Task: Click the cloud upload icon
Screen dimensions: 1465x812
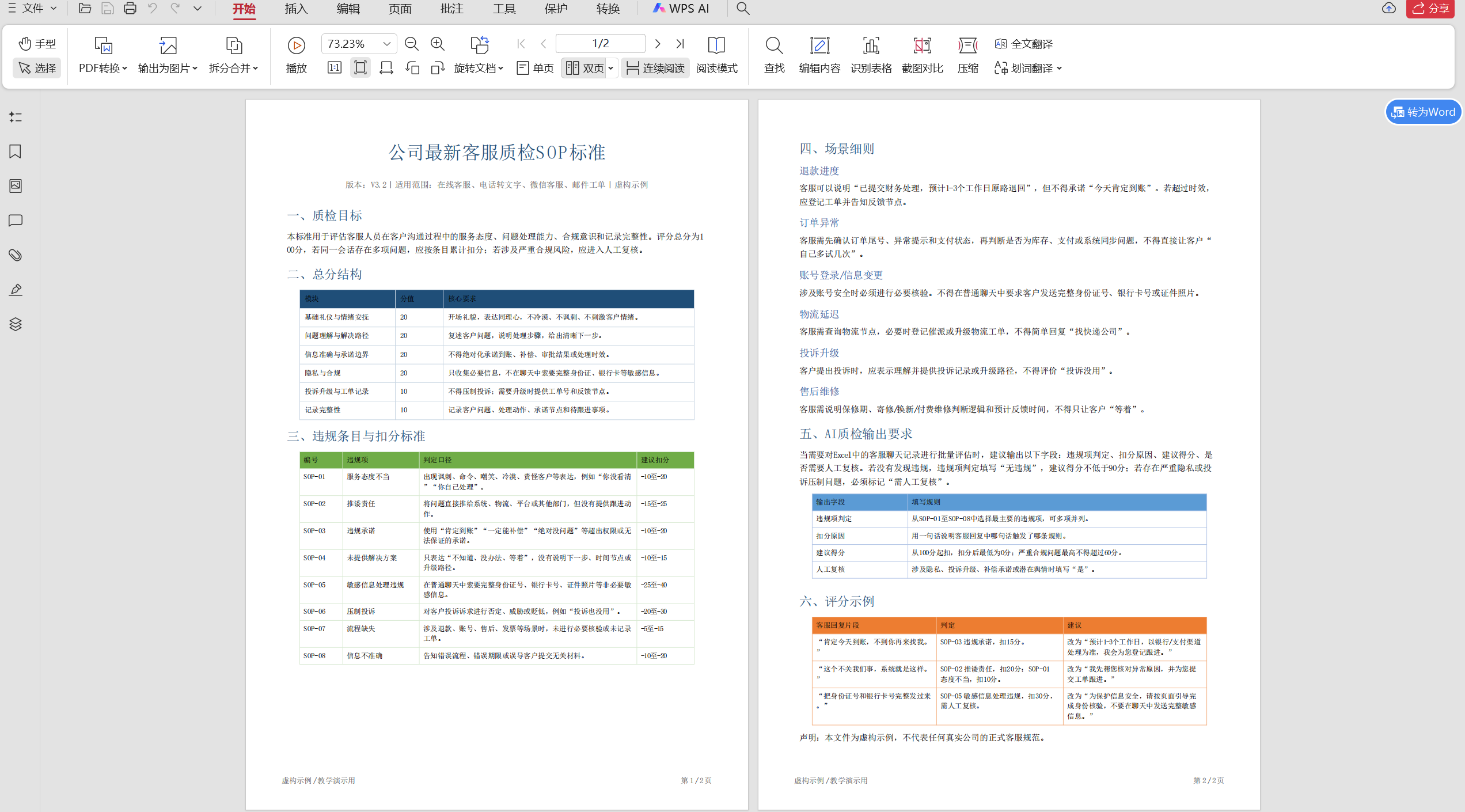Action: (x=1389, y=8)
